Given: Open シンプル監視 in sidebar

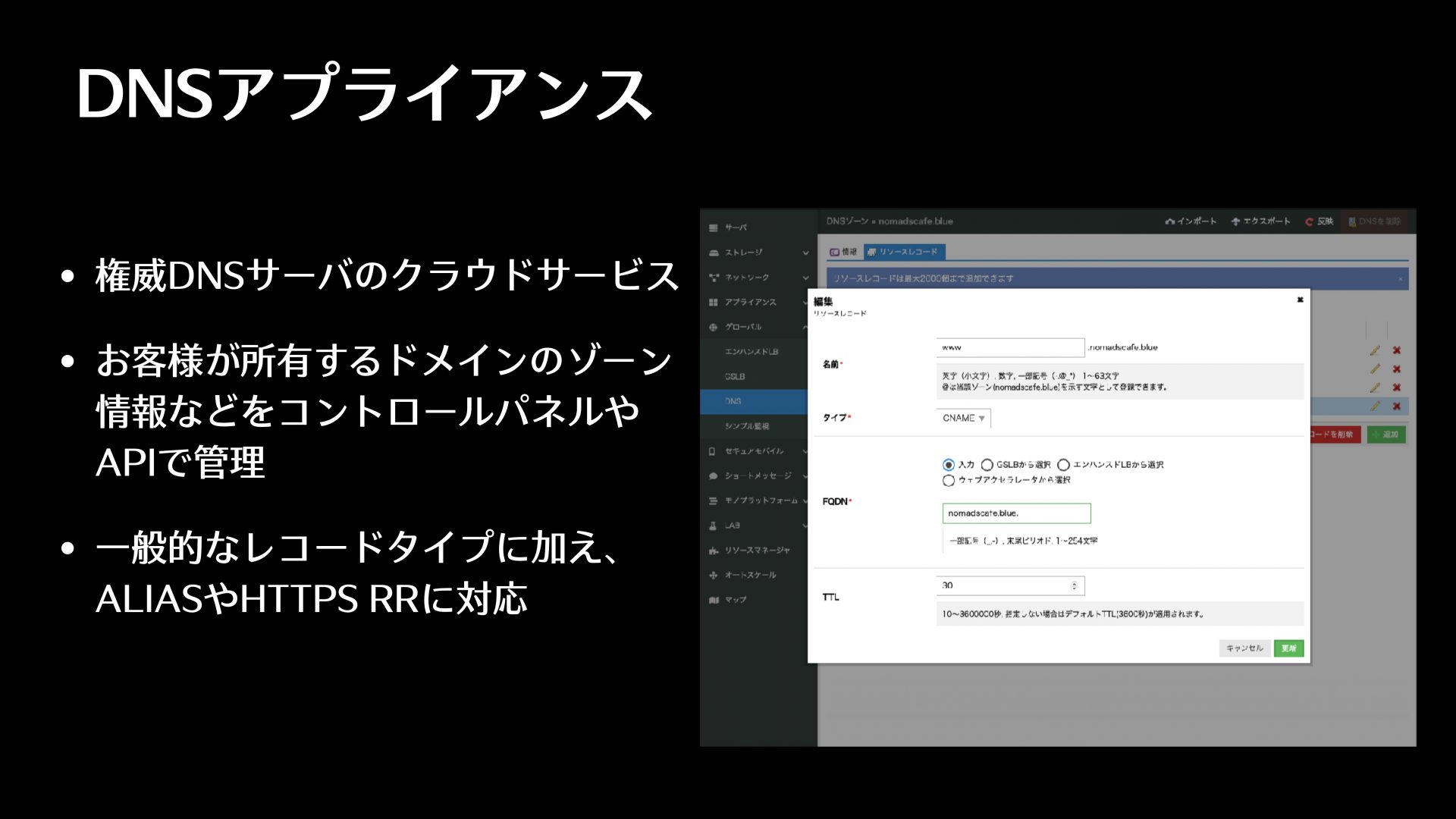Looking at the screenshot, I should pyautogui.click(x=754, y=426).
